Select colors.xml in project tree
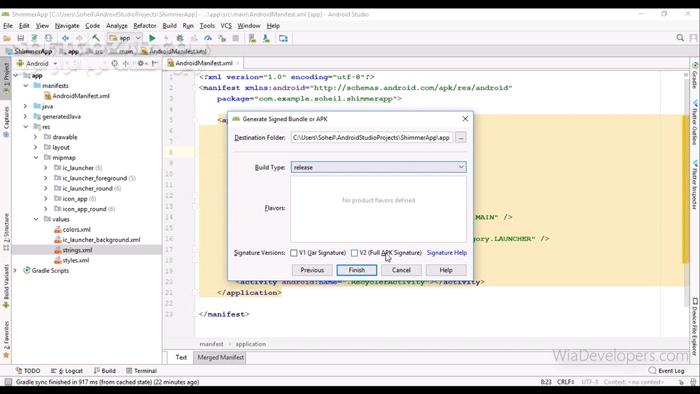The width and height of the screenshot is (700, 394). (76, 229)
